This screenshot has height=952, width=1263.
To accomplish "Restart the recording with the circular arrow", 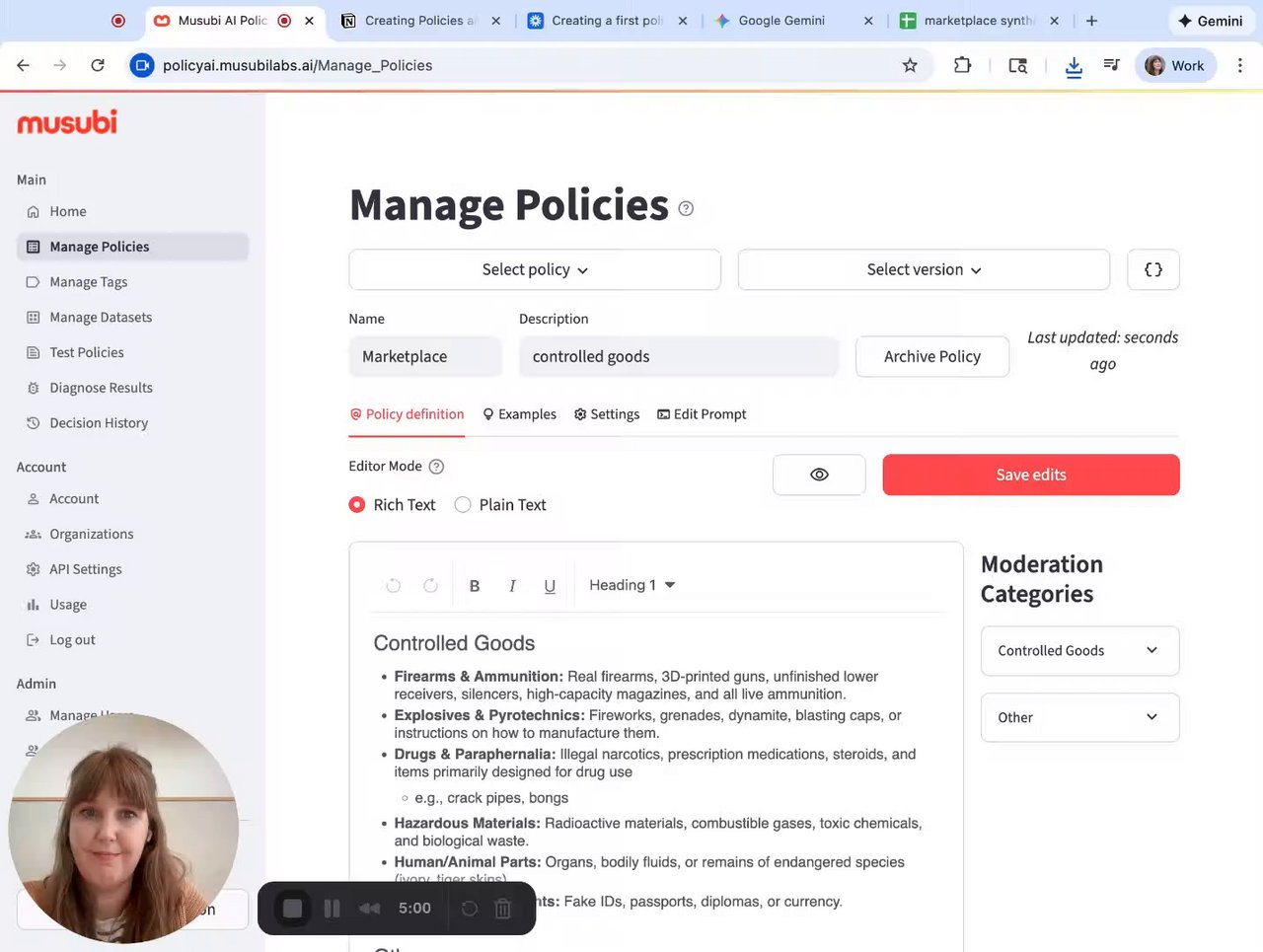I will click(470, 909).
